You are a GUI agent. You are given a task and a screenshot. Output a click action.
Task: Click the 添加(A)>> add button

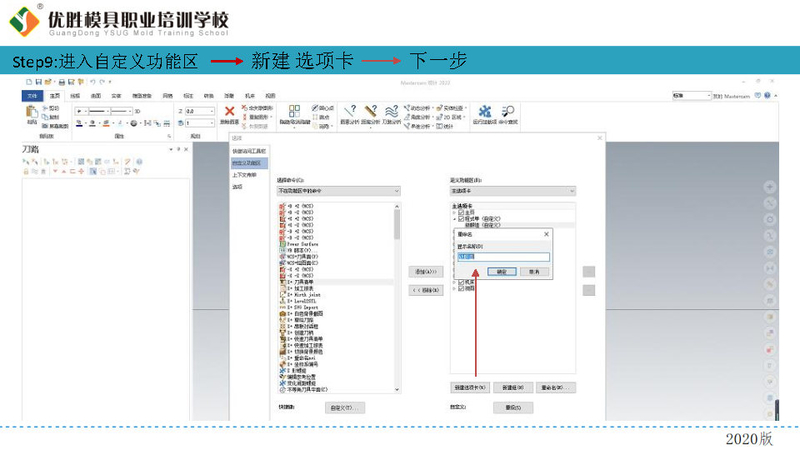[x=426, y=272]
